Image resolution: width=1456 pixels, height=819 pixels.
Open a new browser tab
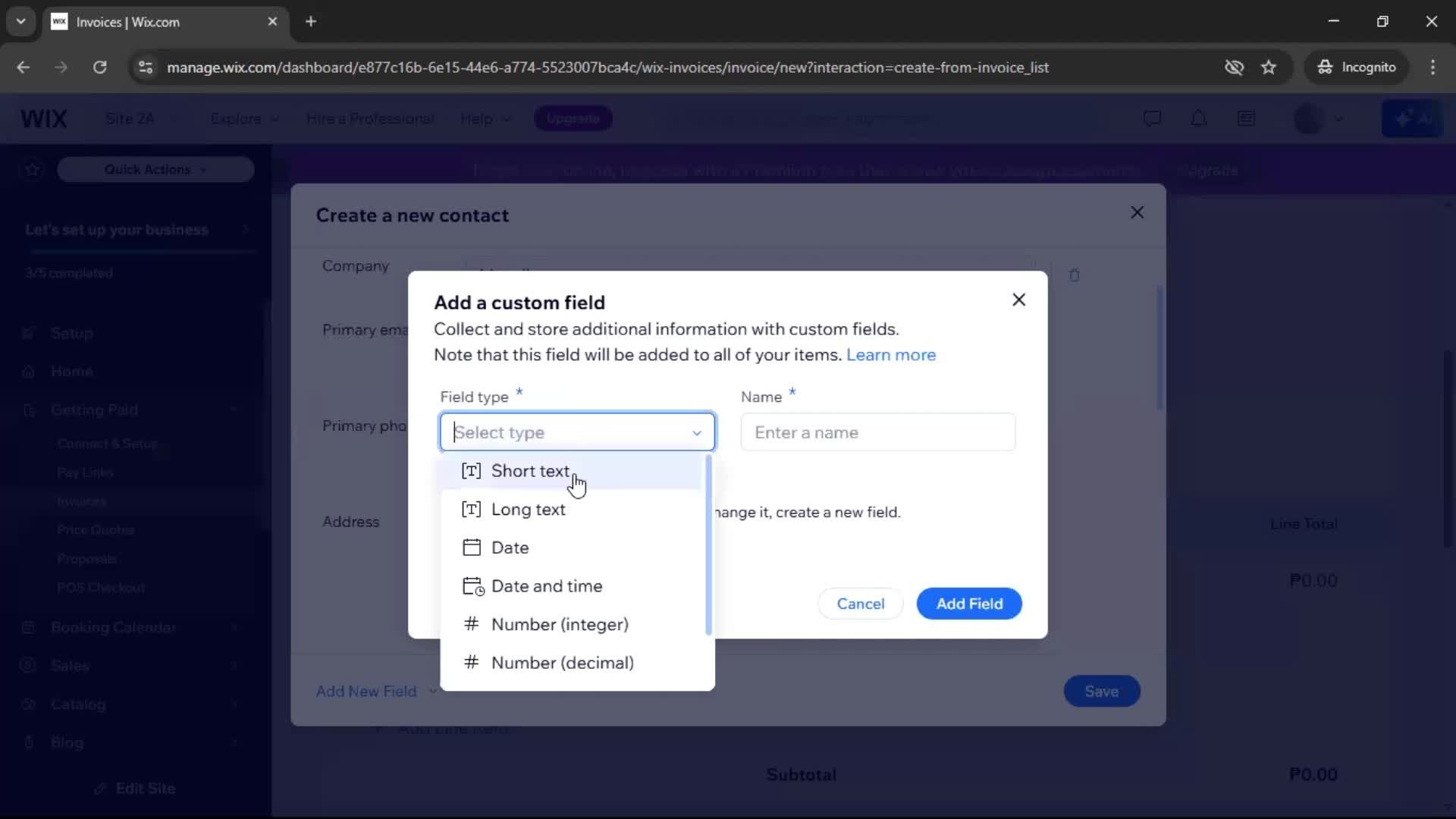point(311,21)
